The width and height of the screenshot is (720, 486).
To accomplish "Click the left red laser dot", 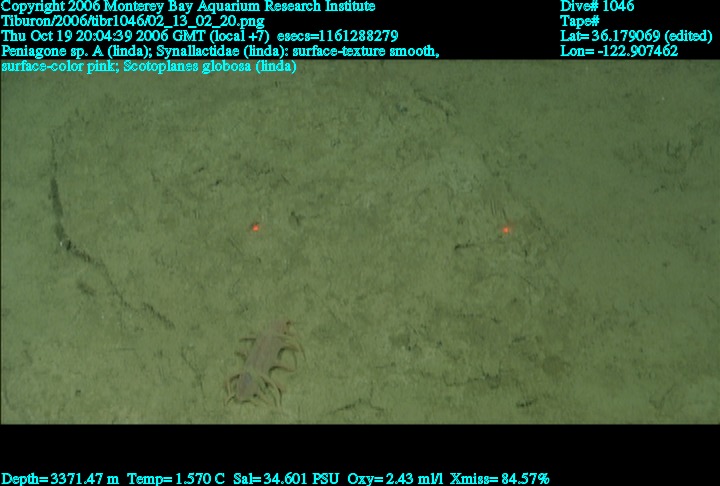I will click(x=256, y=227).
